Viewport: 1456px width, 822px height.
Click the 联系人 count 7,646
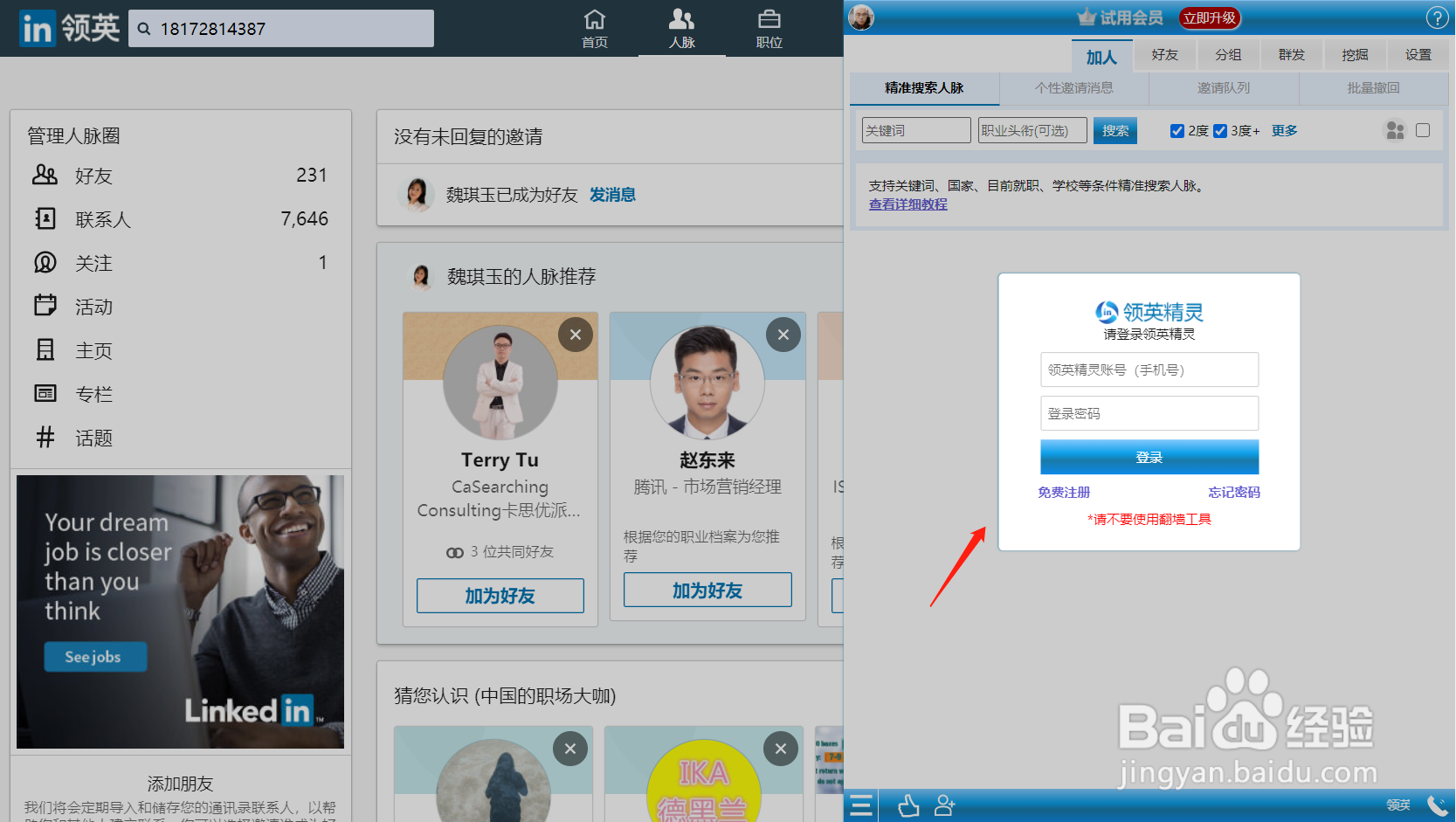[305, 219]
